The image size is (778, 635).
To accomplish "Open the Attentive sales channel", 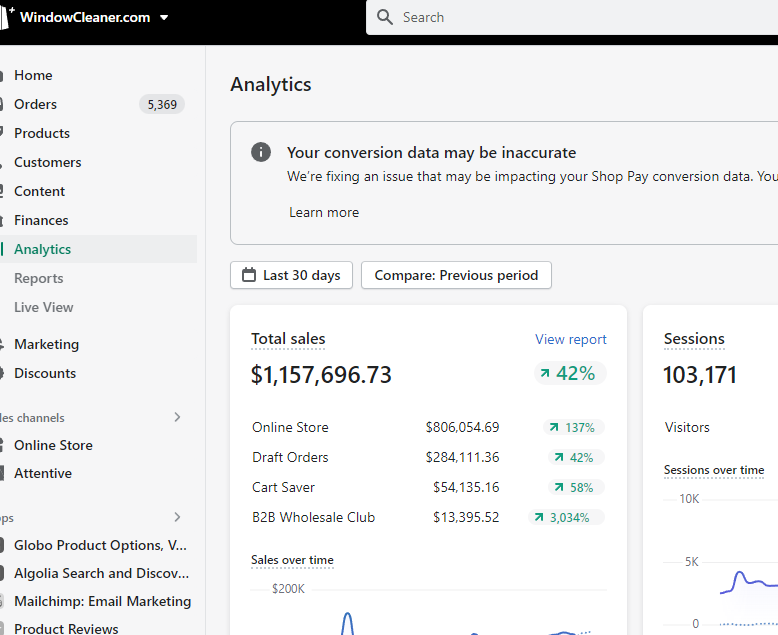I will coord(43,473).
